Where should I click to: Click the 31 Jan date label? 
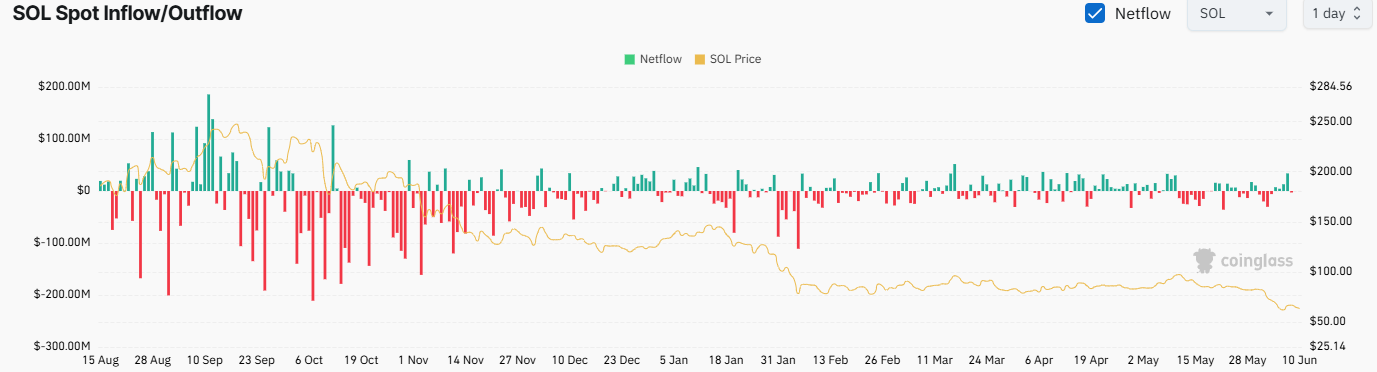[x=778, y=359]
